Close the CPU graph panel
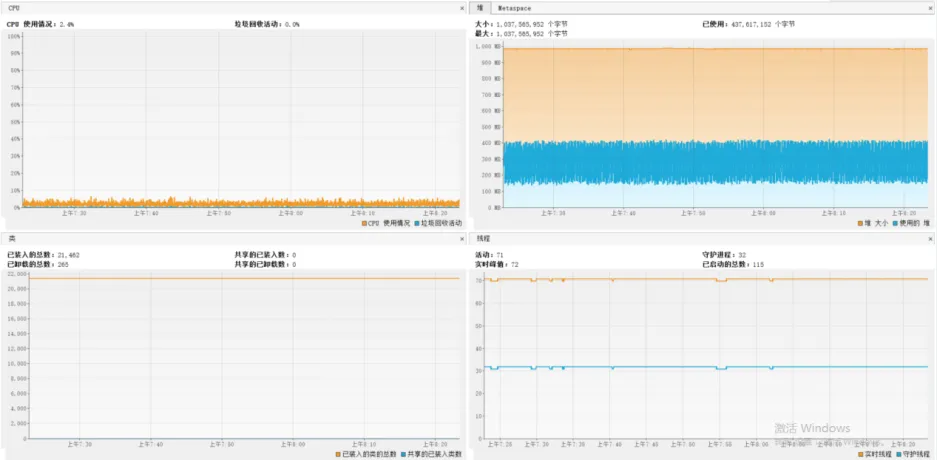 click(x=461, y=8)
